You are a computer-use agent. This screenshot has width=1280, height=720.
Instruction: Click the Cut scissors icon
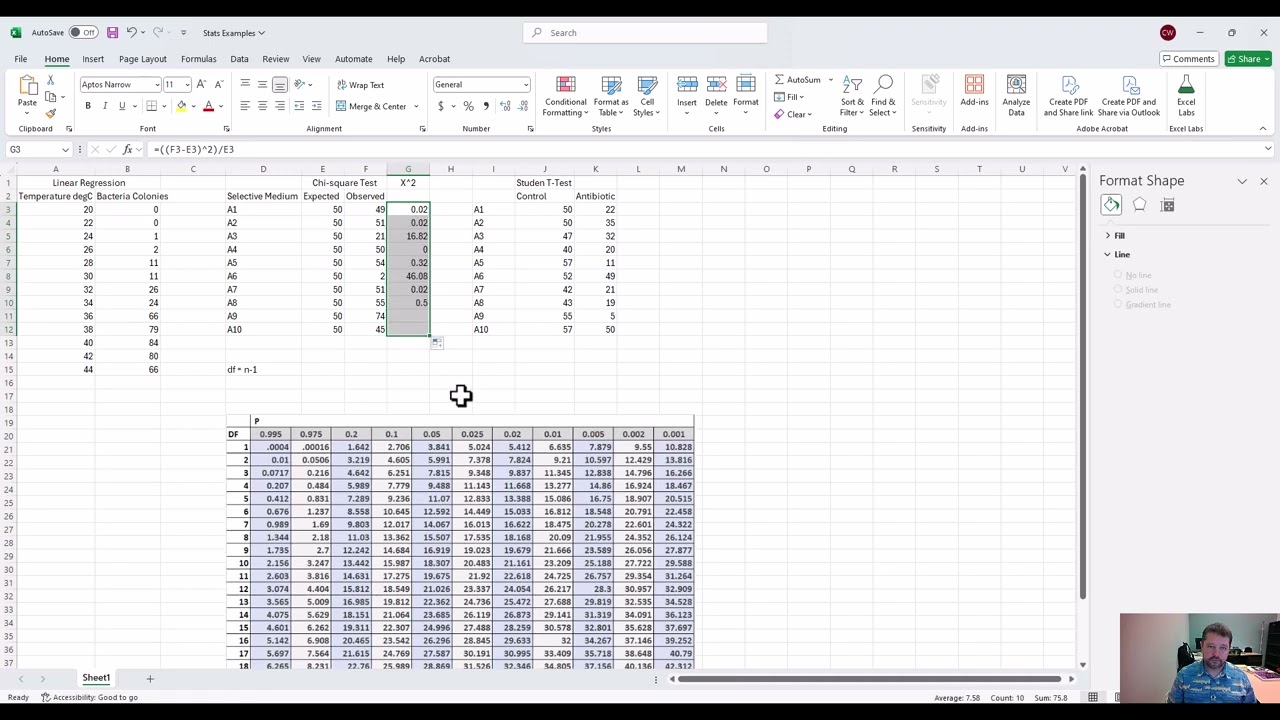click(51, 81)
